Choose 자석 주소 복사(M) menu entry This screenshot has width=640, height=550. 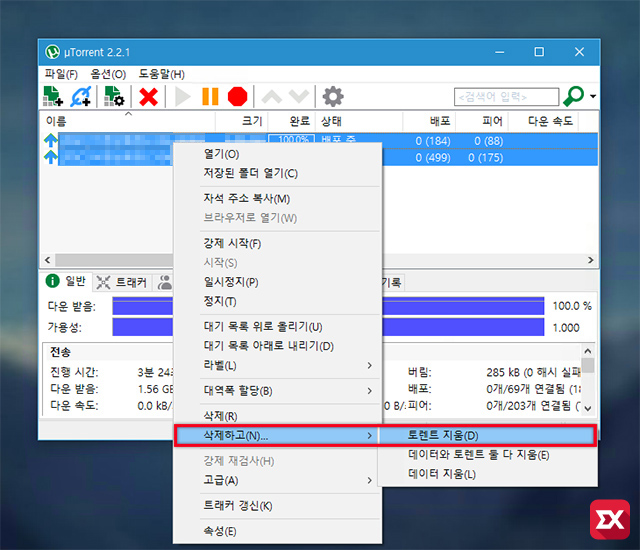pos(278,199)
